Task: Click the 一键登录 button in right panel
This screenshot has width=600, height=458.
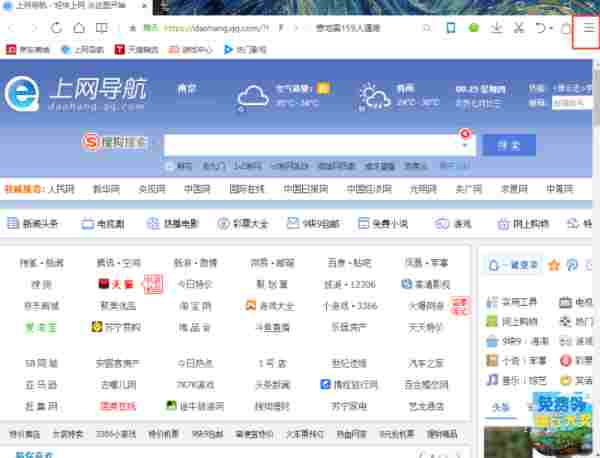Action: (x=514, y=265)
